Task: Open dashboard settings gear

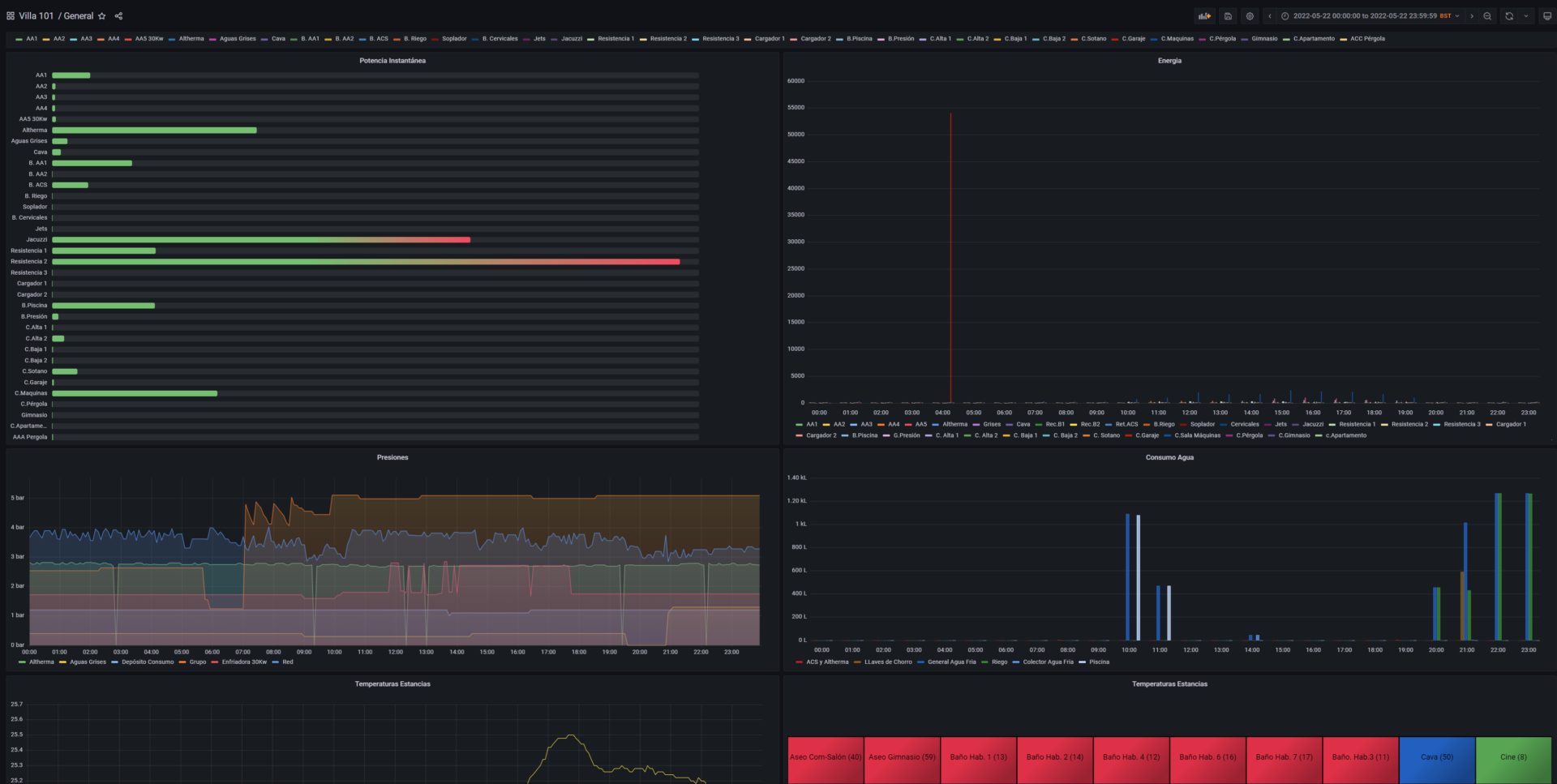Action: (1250, 15)
